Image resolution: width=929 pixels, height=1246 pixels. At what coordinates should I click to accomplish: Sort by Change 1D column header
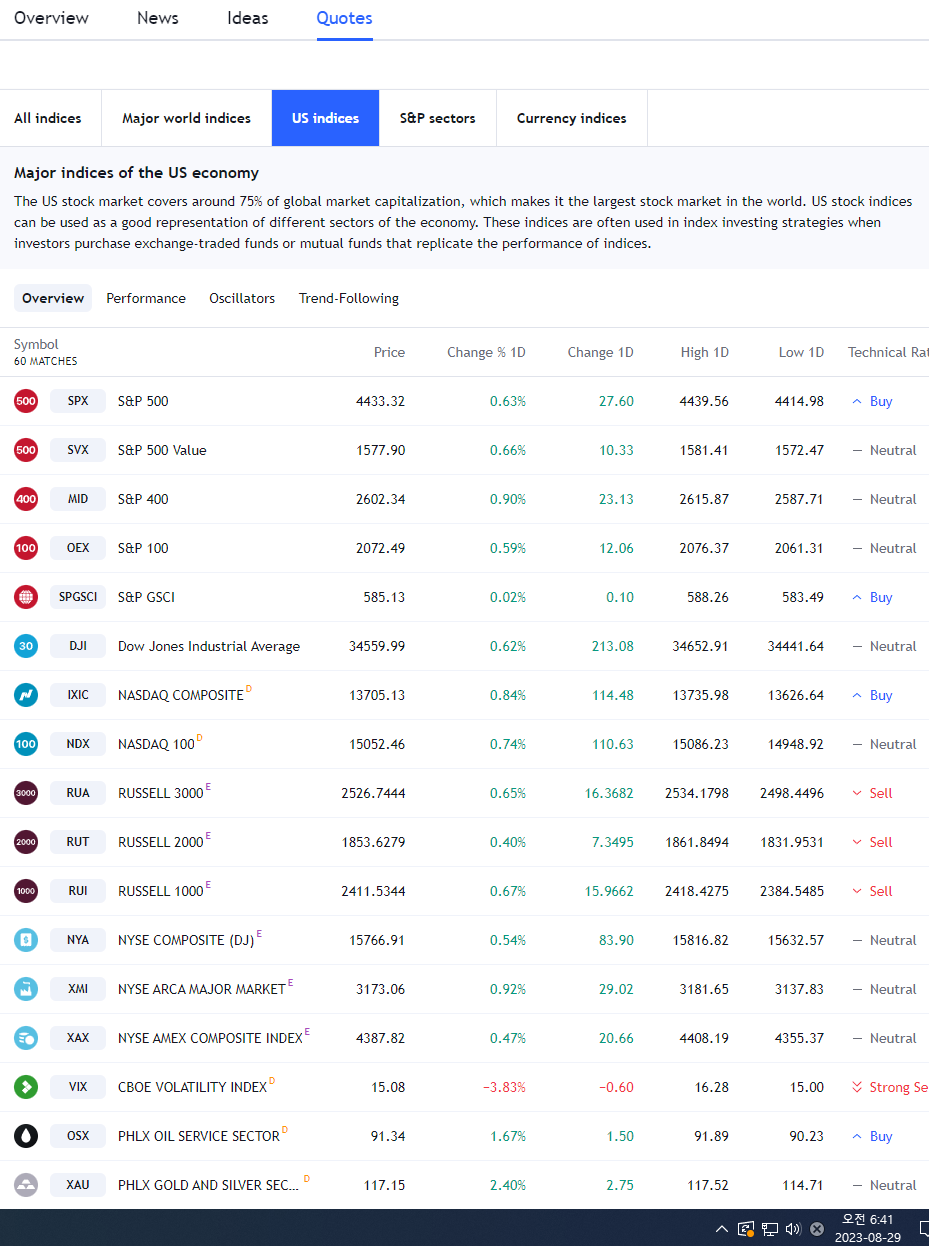pos(600,352)
